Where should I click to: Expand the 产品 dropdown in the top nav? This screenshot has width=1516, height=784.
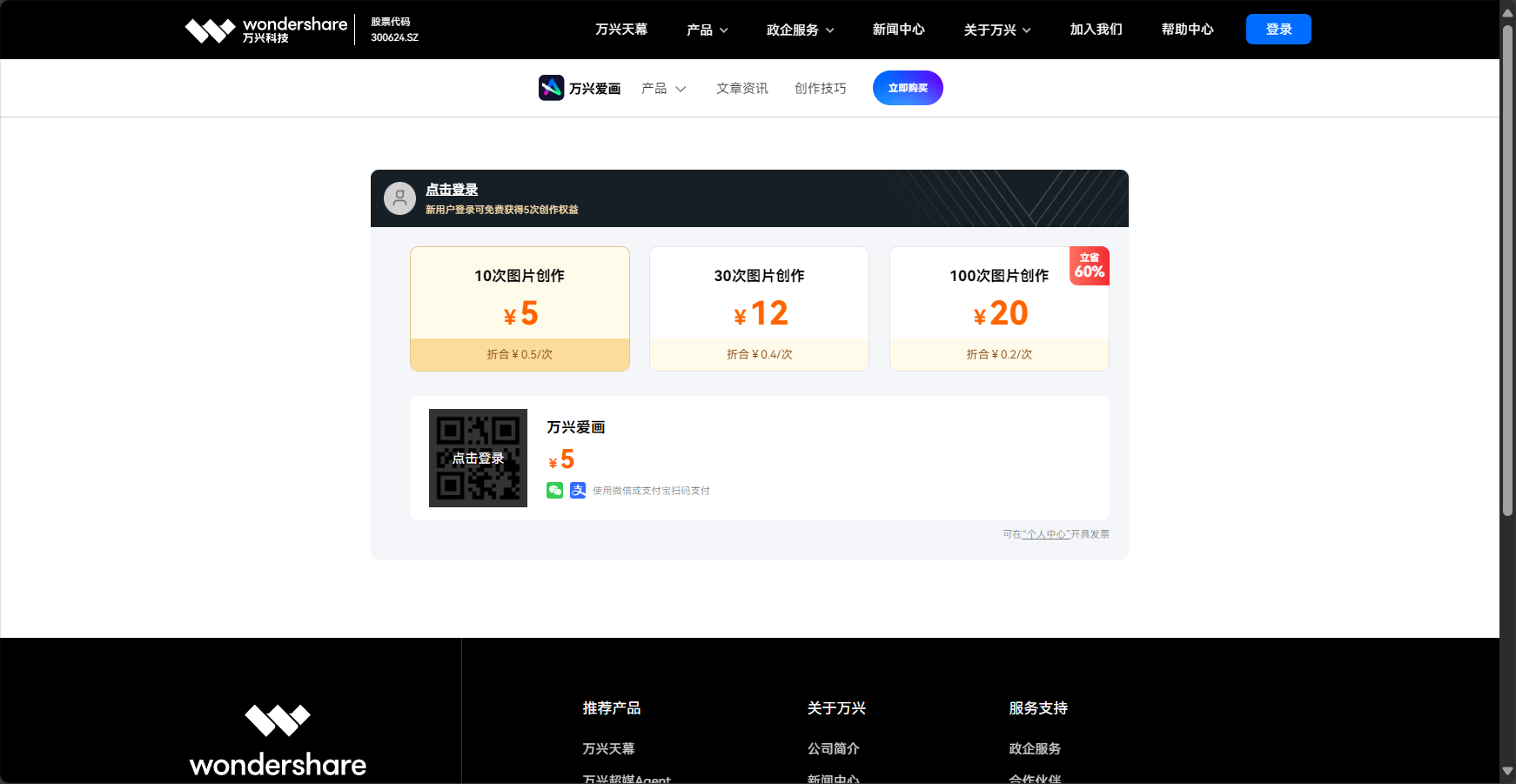pyautogui.click(x=707, y=30)
